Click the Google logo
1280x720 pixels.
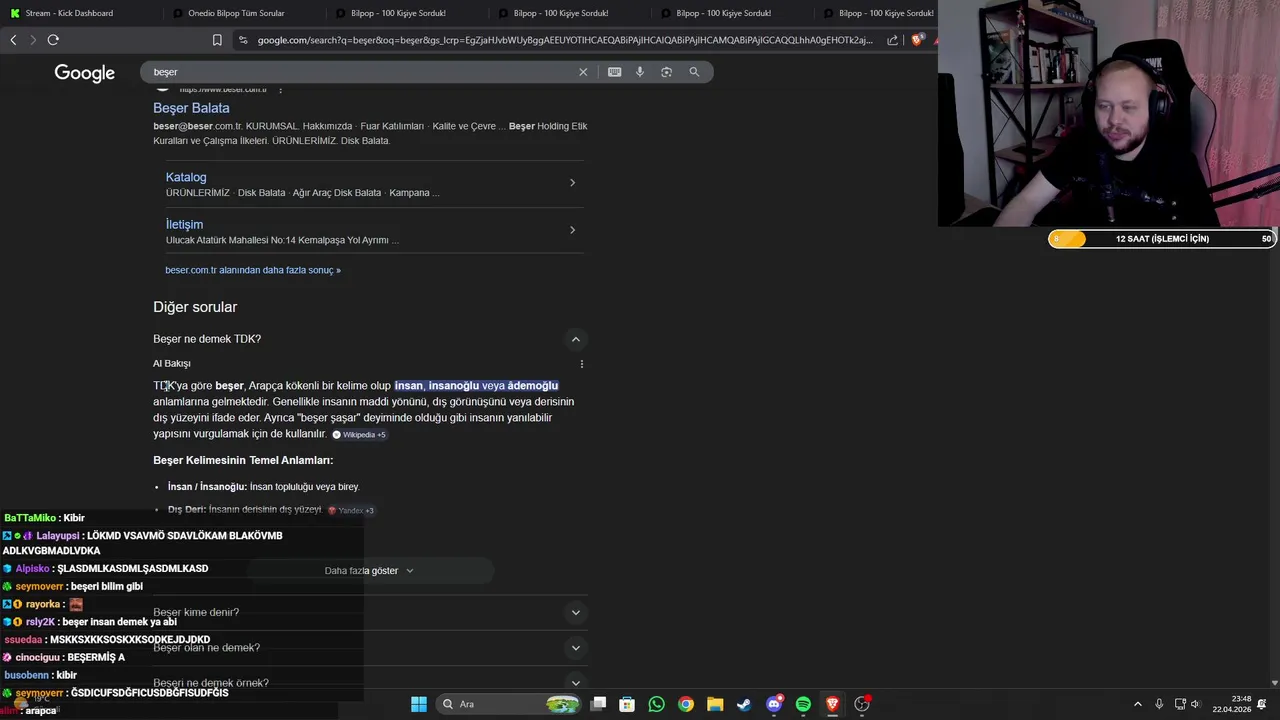point(85,73)
